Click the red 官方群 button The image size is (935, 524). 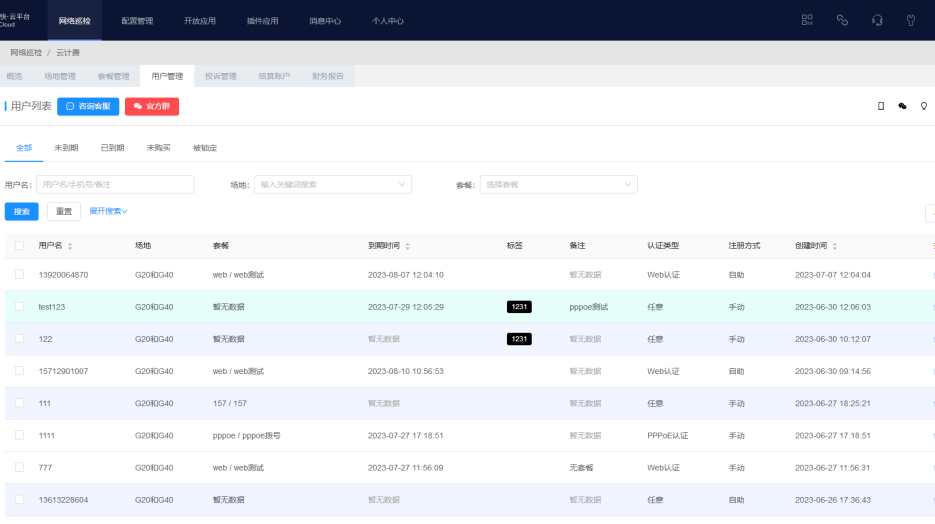(x=152, y=106)
